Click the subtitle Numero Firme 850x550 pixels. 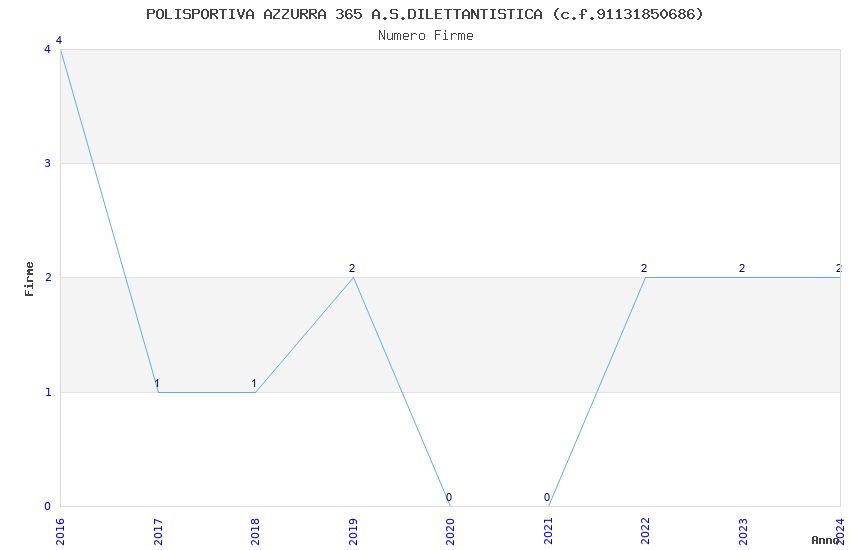point(426,35)
